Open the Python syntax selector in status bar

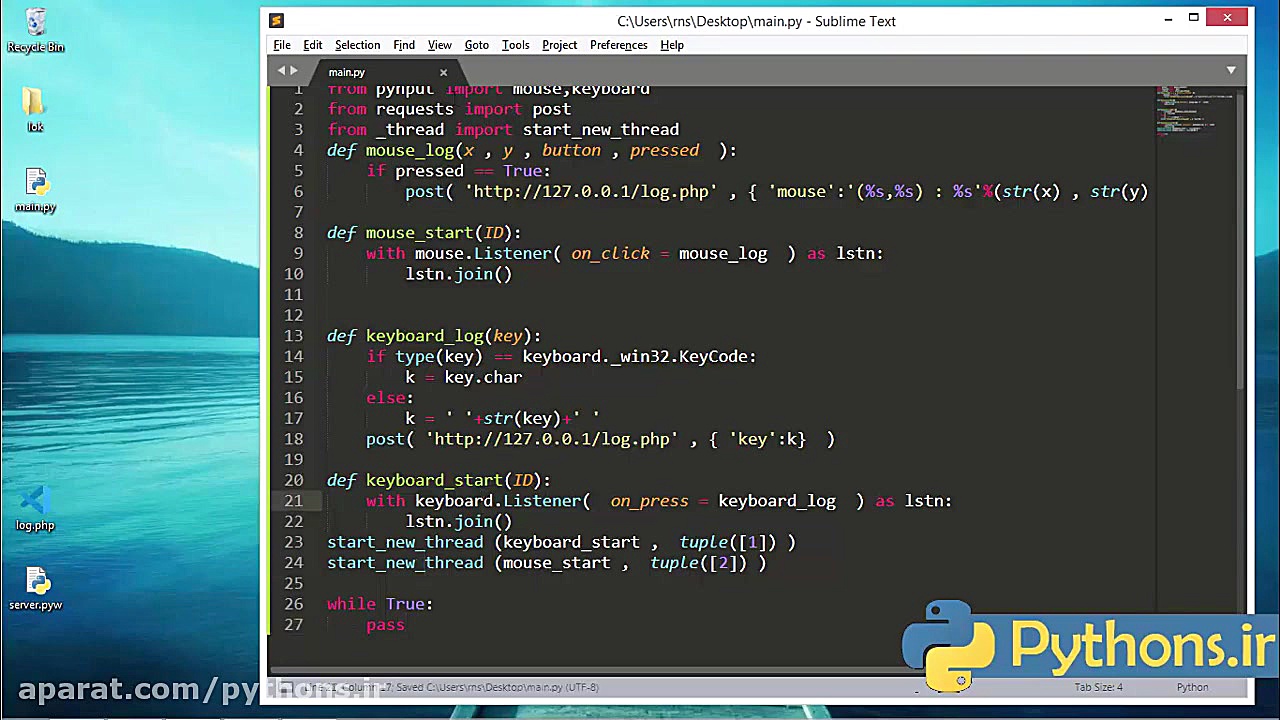tap(1192, 687)
